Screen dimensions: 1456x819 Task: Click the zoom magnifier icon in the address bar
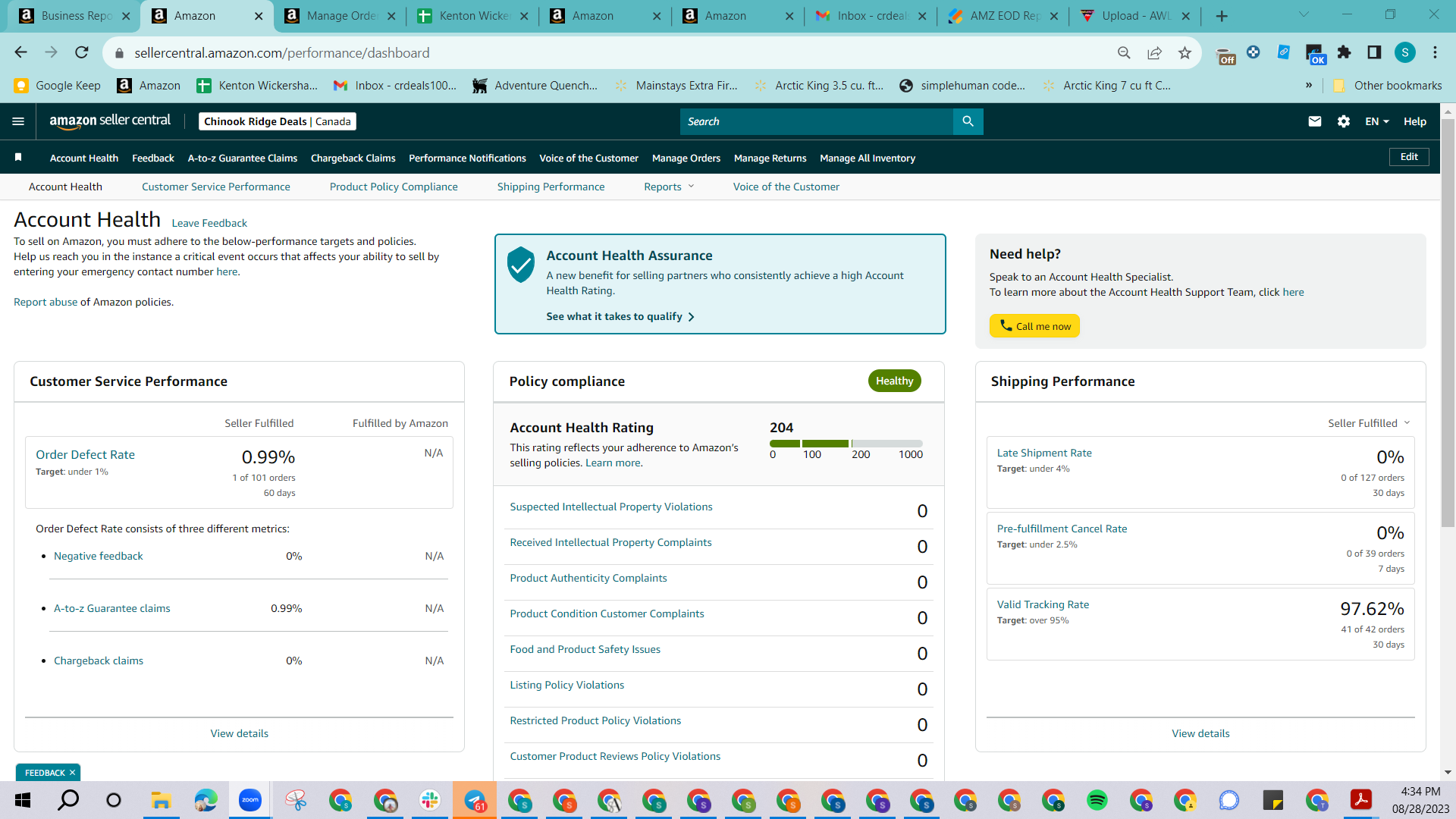(x=1124, y=52)
